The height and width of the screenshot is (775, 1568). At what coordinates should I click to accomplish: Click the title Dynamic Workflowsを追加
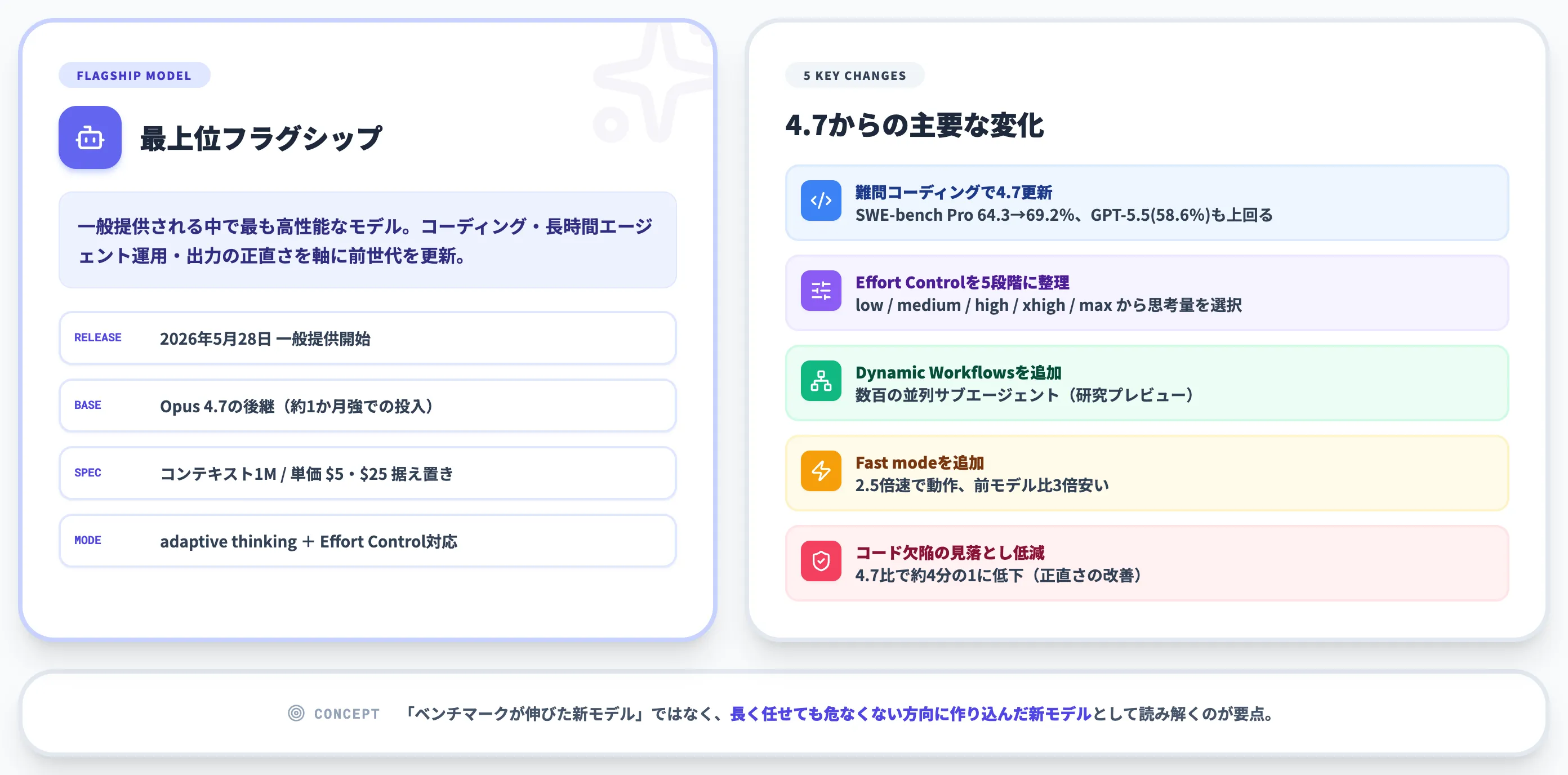958,372
